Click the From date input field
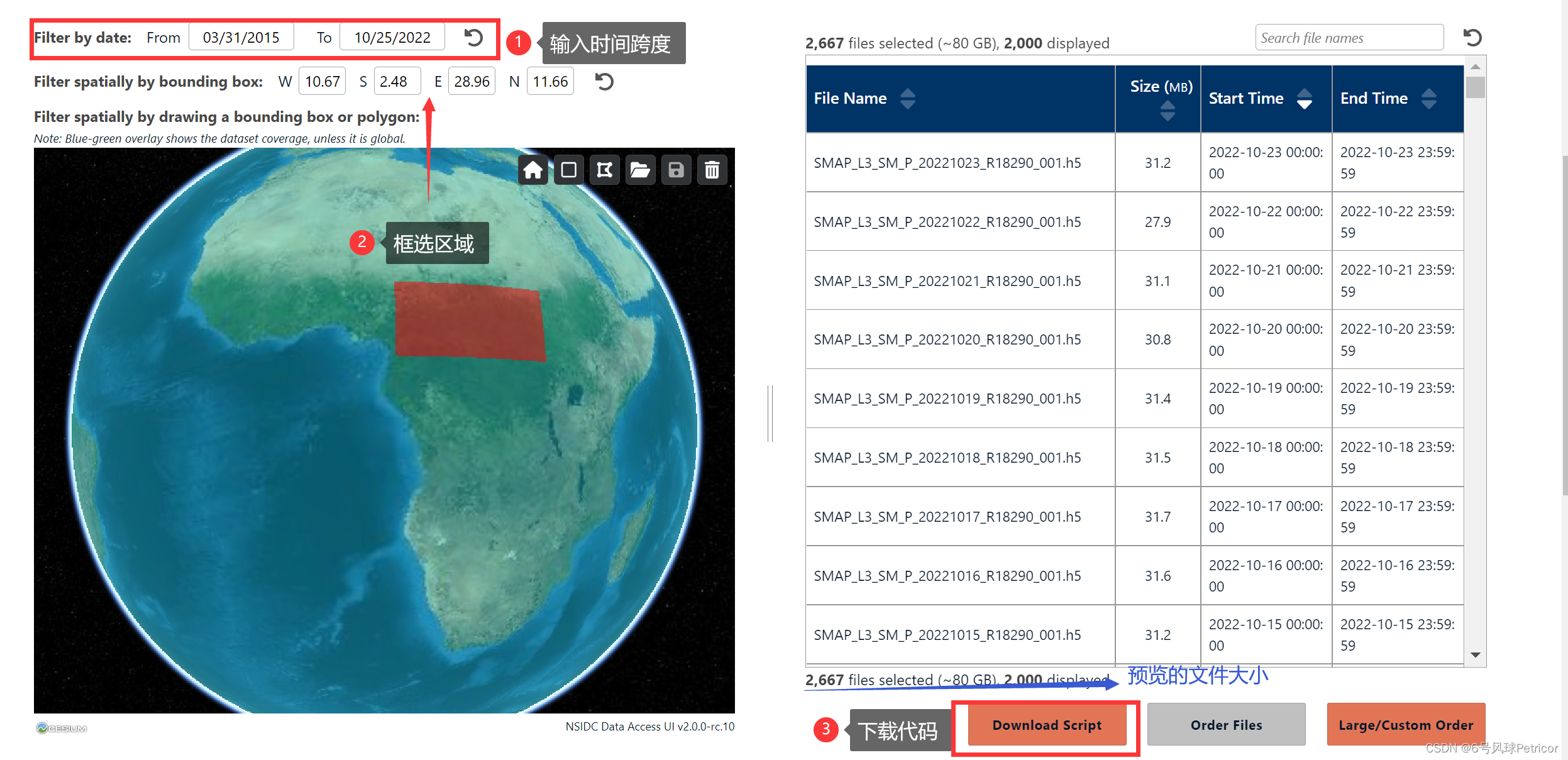 point(241,38)
